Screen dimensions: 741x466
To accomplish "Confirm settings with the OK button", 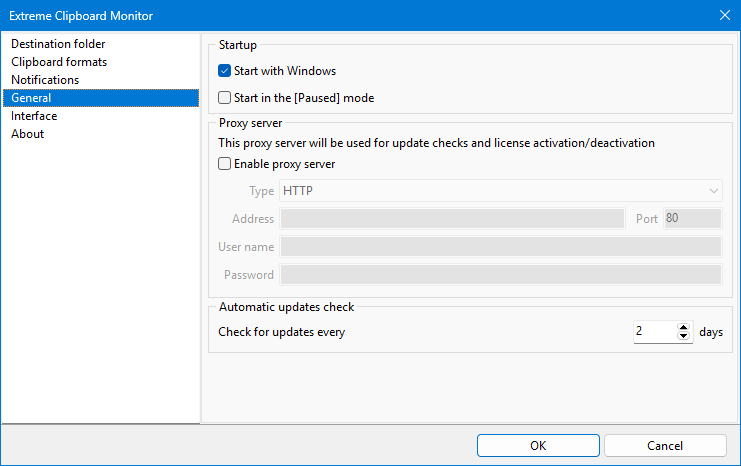I will [x=538, y=446].
